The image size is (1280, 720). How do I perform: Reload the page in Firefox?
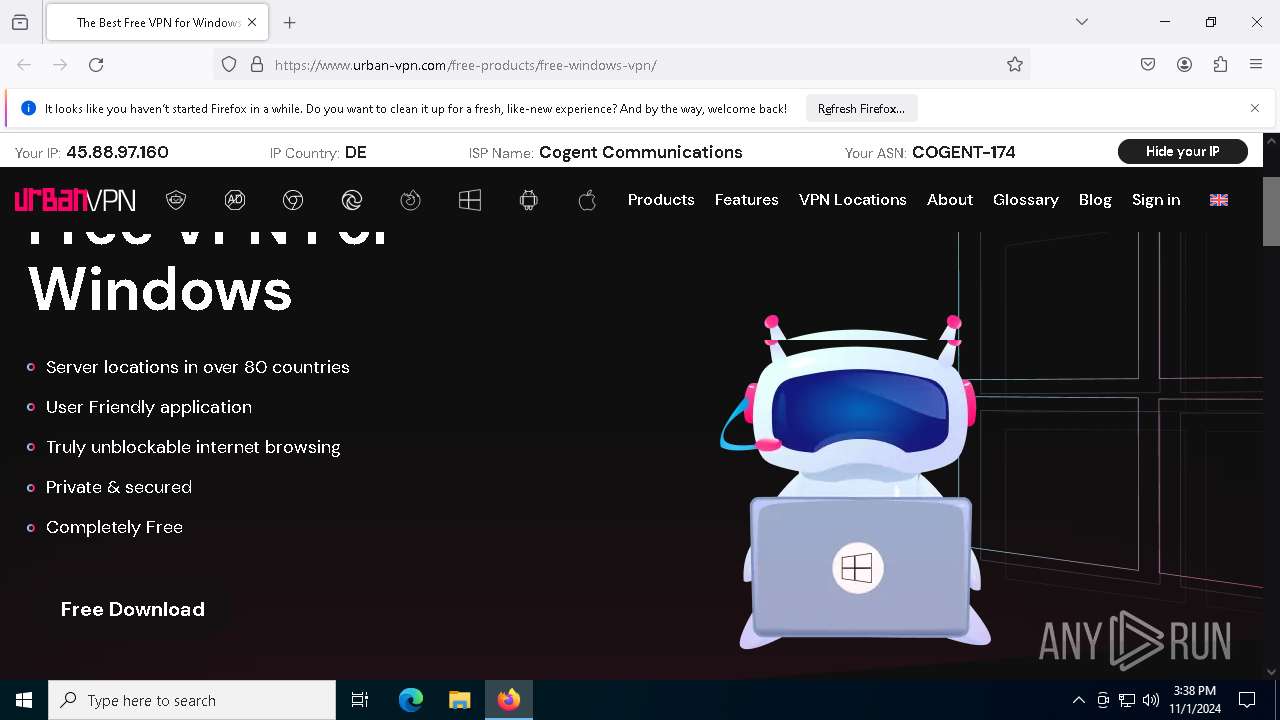point(96,65)
